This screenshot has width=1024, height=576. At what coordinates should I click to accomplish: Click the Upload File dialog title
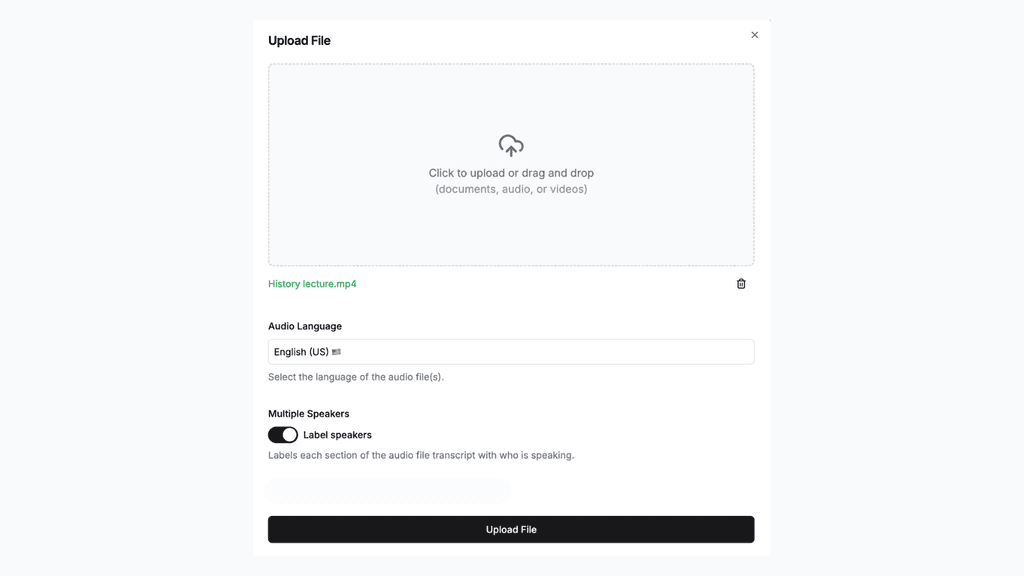point(299,40)
